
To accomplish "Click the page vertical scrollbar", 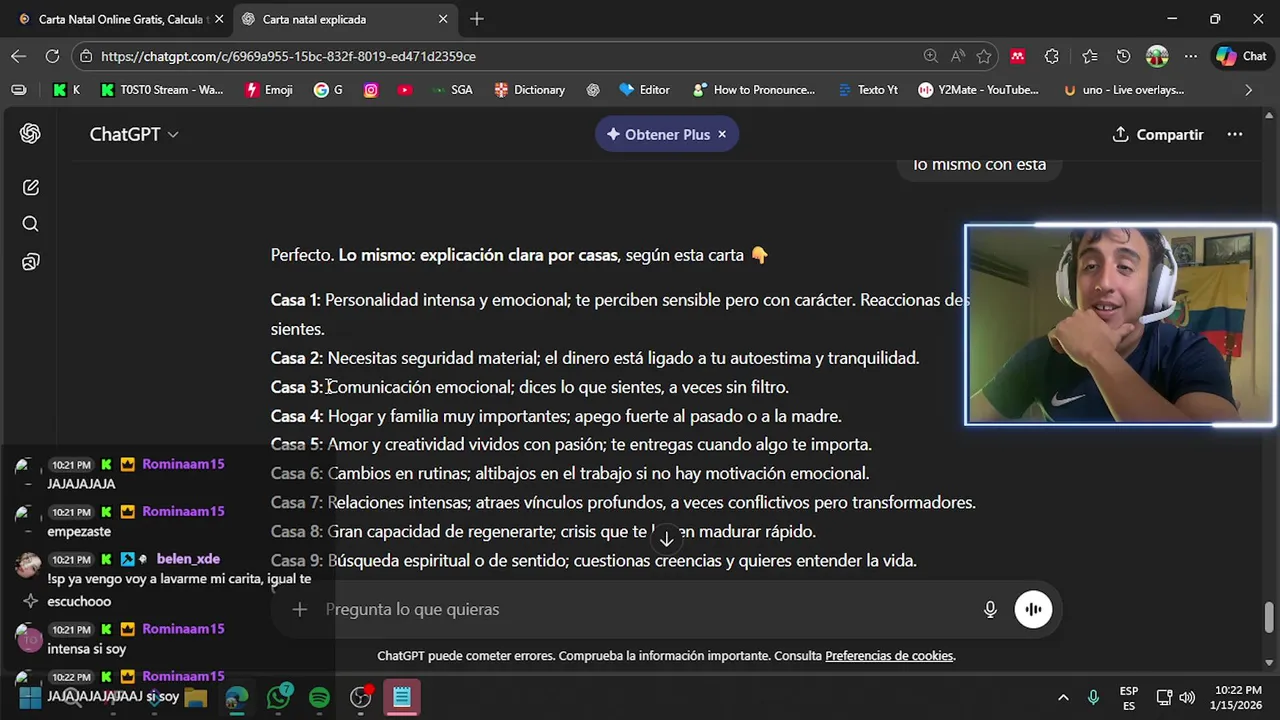I will point(1269,616).
